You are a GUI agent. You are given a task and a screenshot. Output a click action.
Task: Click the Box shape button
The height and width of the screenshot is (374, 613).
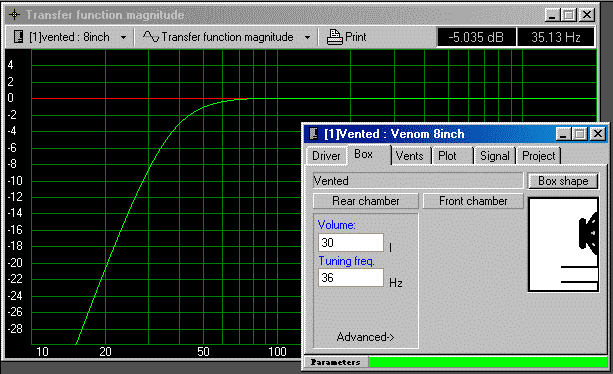point(563,181)
